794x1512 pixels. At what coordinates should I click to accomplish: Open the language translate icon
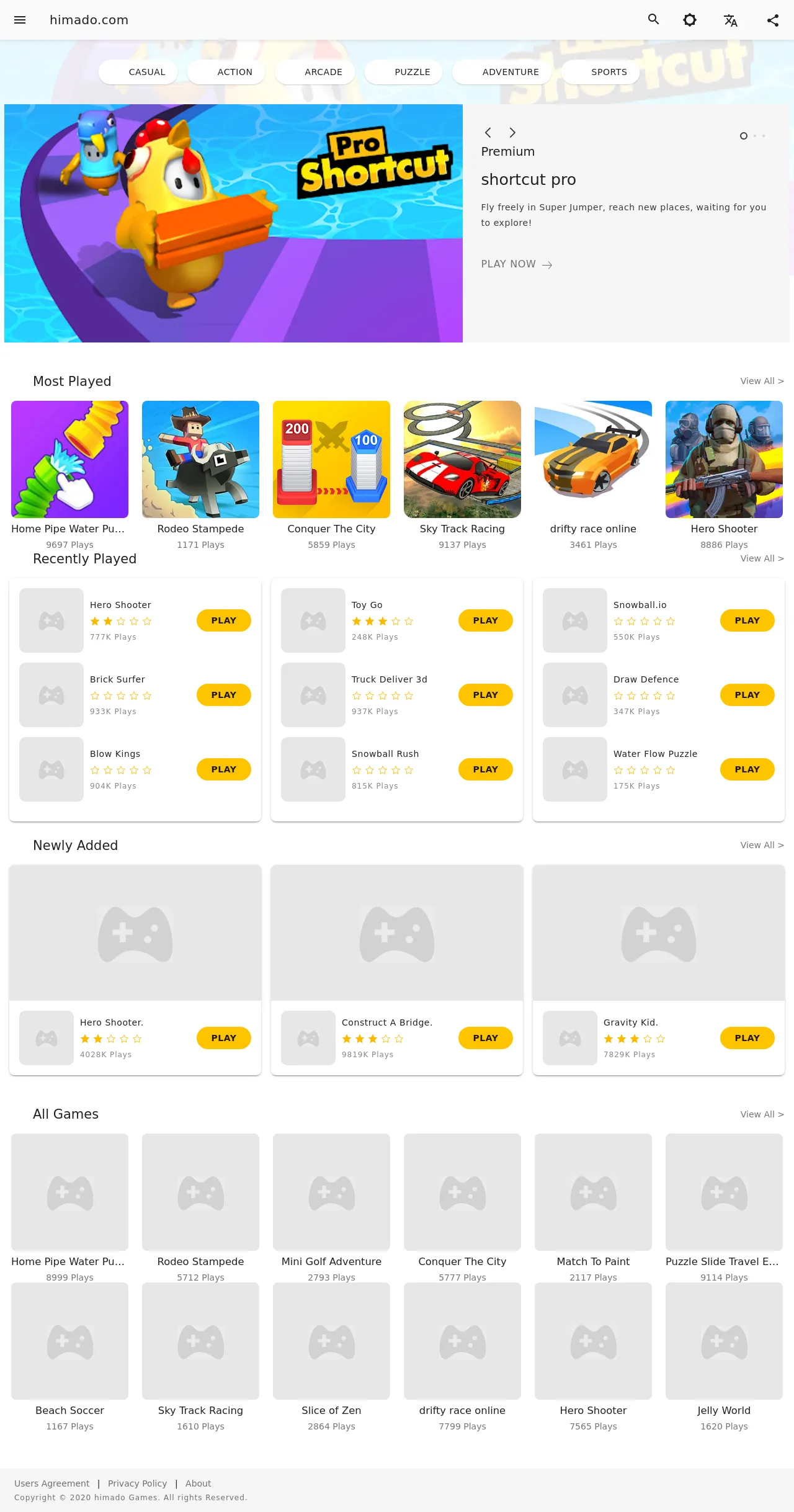tap(731, 20)
